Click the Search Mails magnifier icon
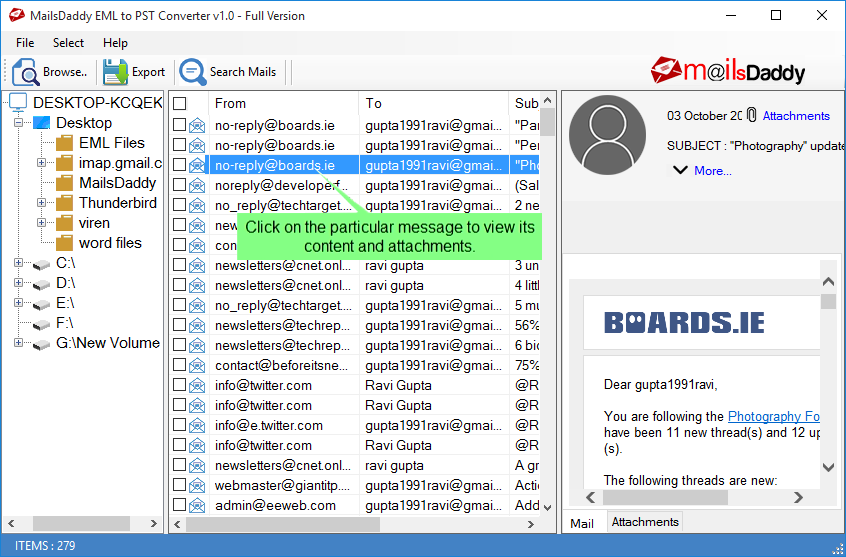This screenshot has width=846, height=557. (193, 72)
